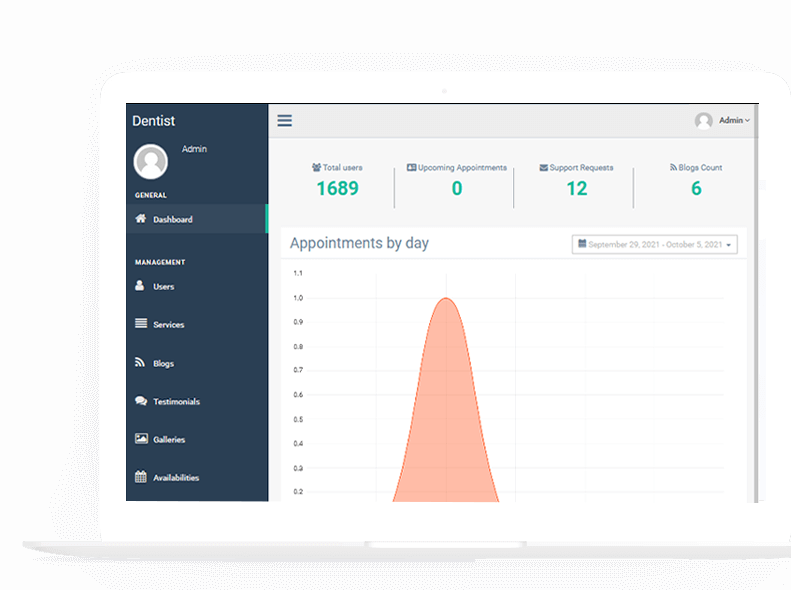Click the Dashboard home icon

141,219
